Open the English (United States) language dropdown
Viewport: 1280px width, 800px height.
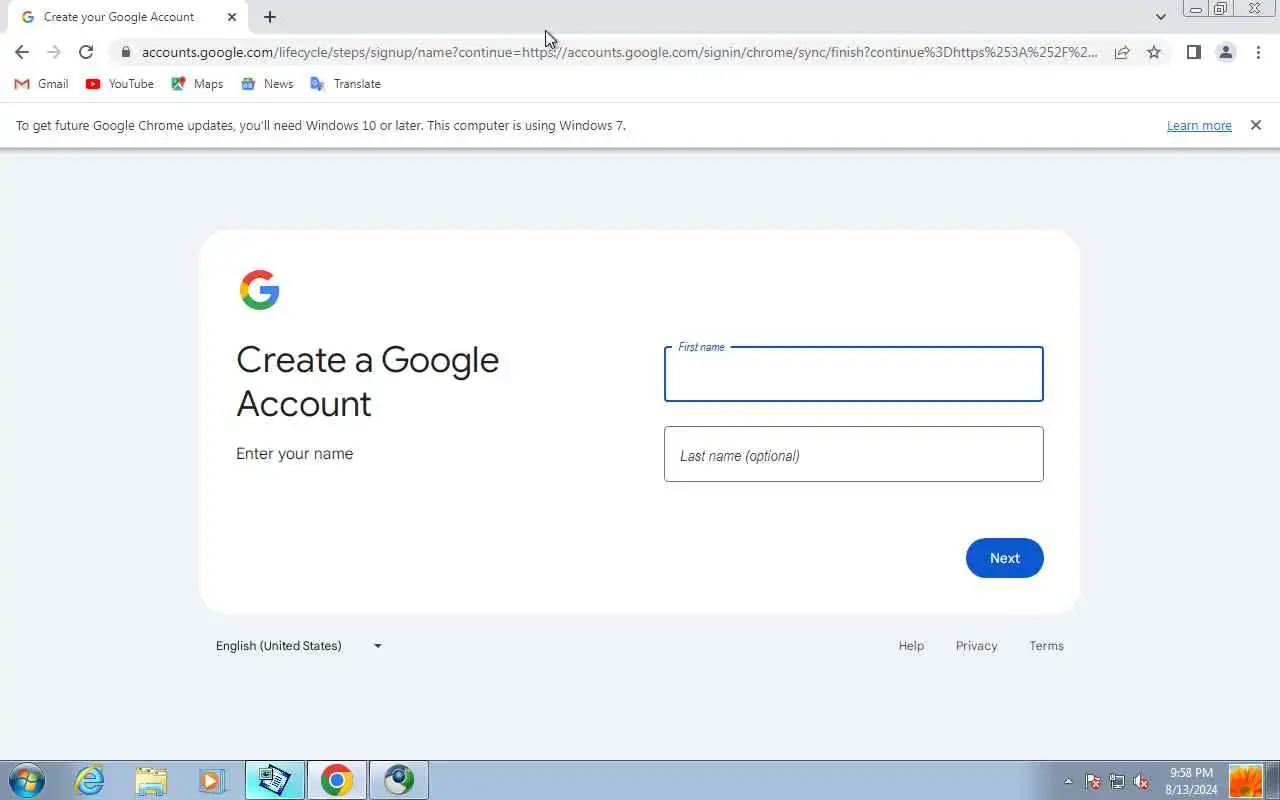[299, 646]
